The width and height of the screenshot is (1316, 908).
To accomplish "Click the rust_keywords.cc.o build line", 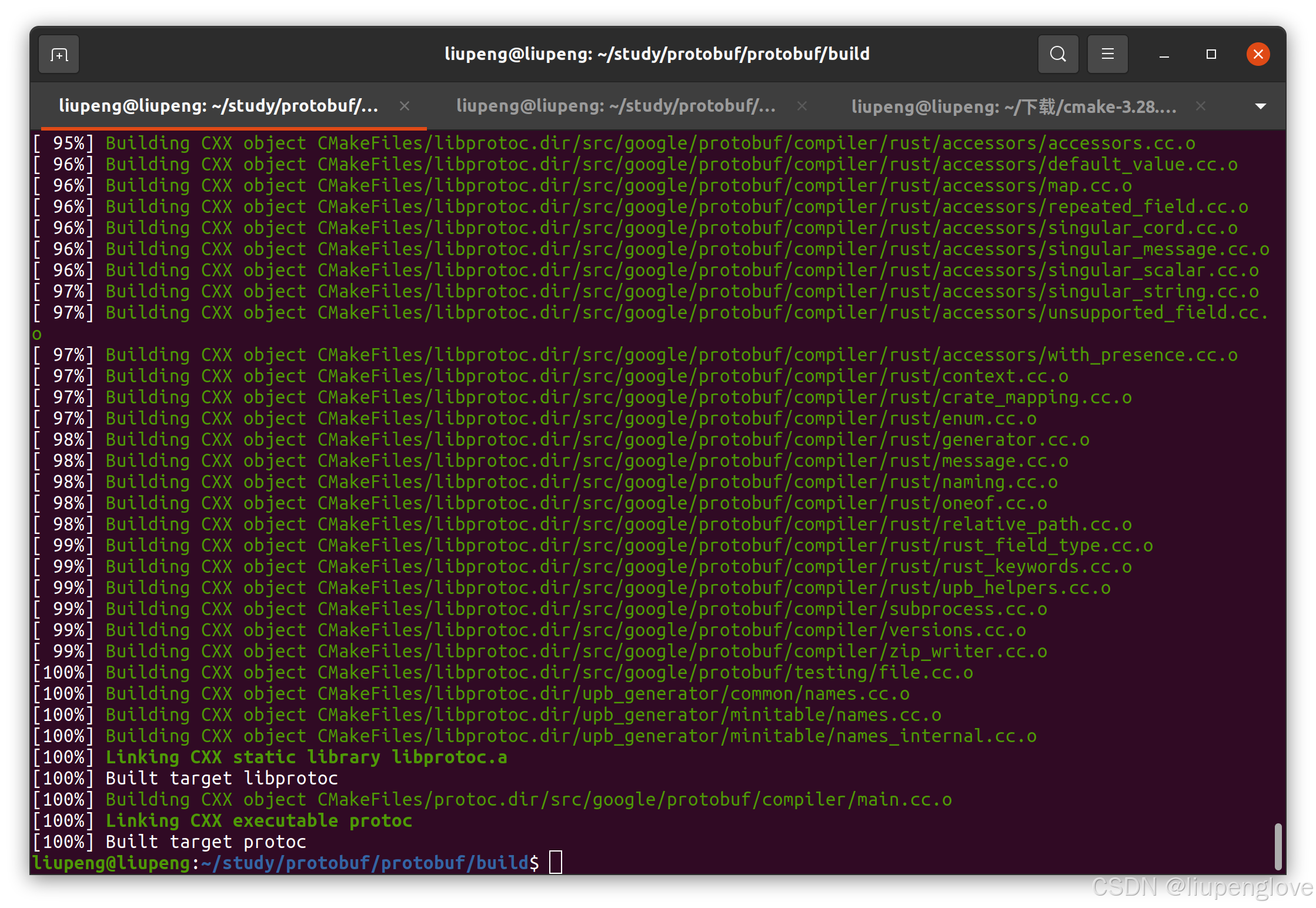I will [582, 566].
